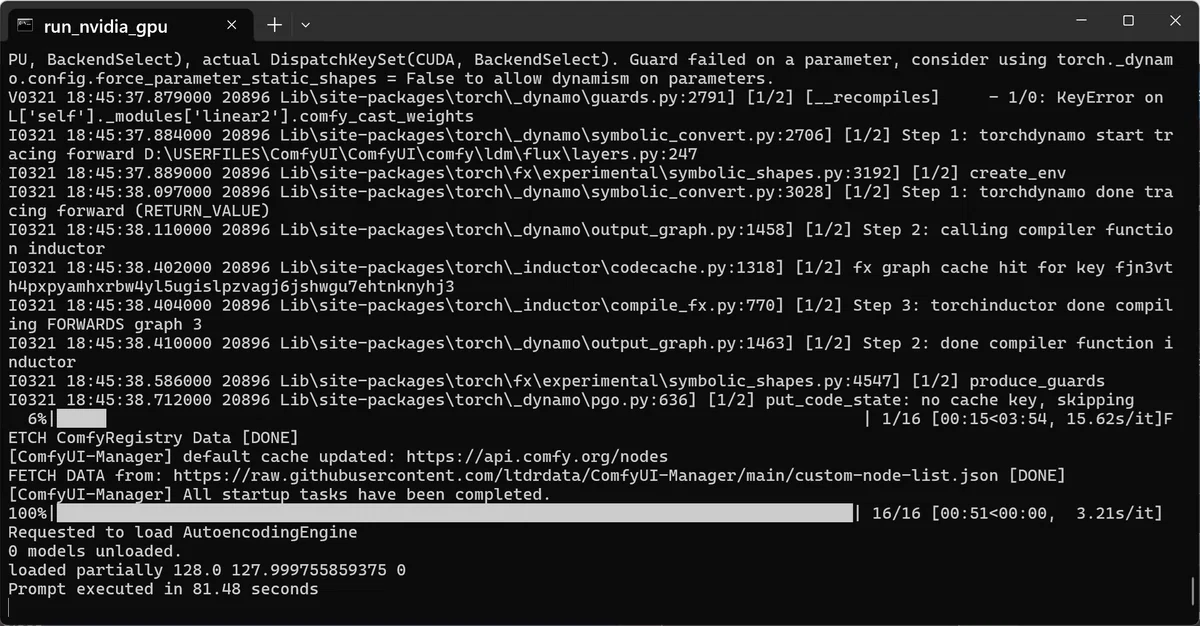Click the '0 models unloaded.' line
The image size is (1200, 626).
coord(95,552)
